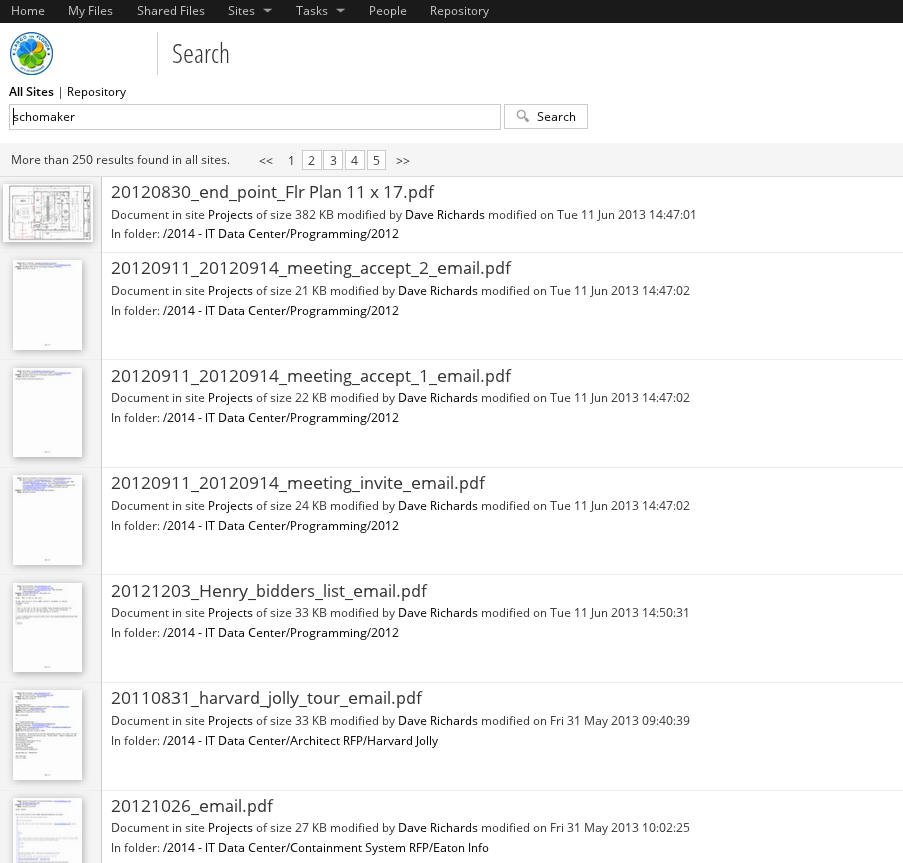Open folder path of meeting_accept_2 result
The width and height of the screenshot is (903, 863).
click(280, 311)
